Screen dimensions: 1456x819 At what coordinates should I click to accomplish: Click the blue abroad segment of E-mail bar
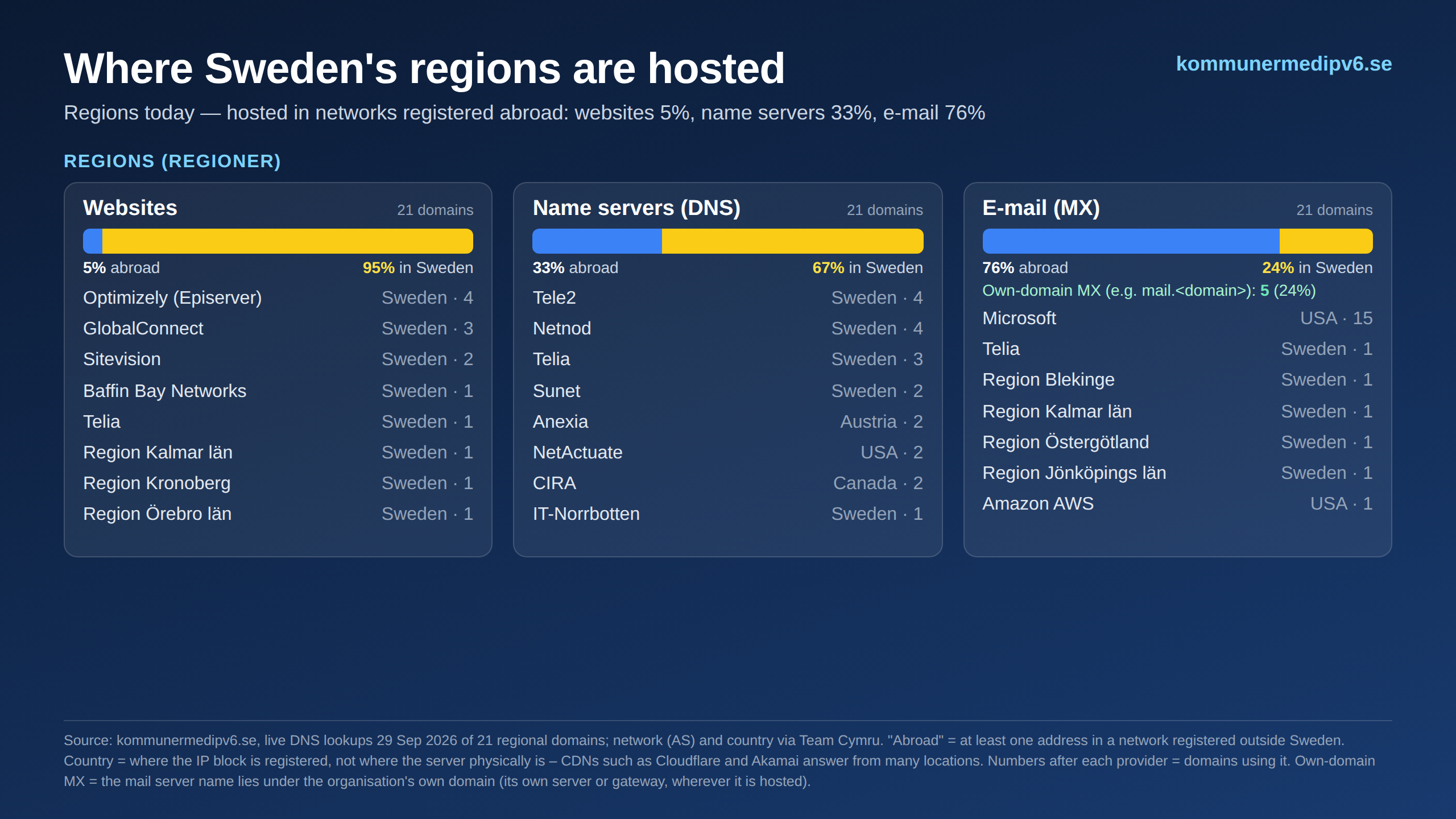tap(1131, 241)
